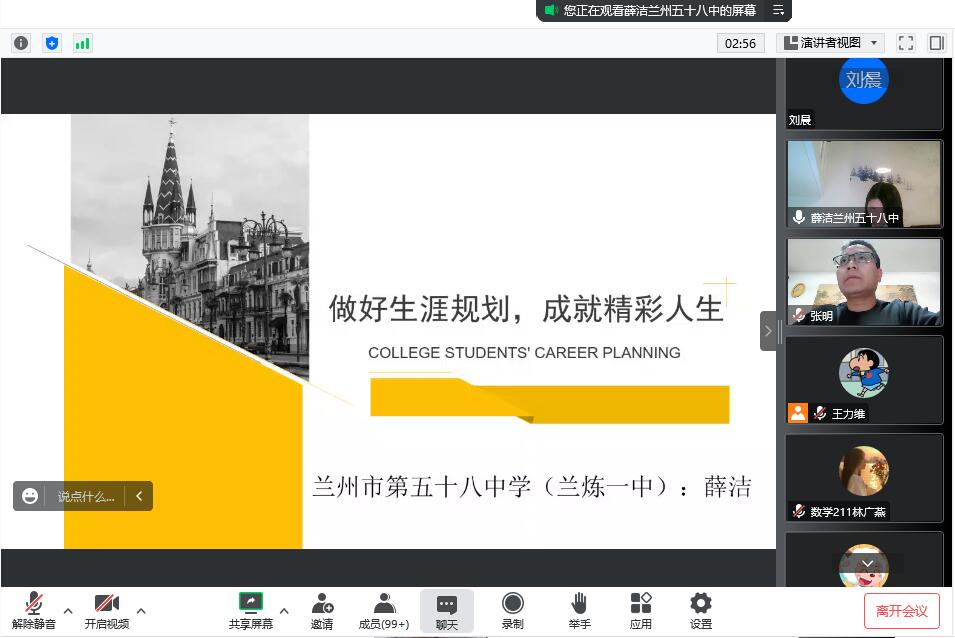Open the Apps (应用) panel
Image resolution: width=955 pixels, height=638 pixels.
tap(641, 610)
